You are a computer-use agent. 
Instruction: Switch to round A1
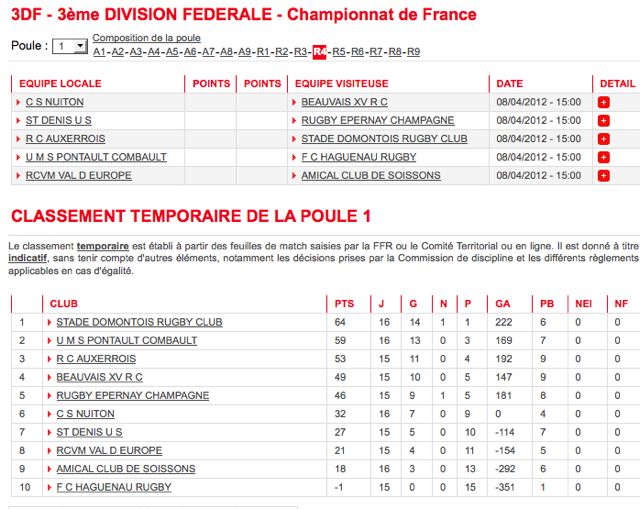coord(99,52)
